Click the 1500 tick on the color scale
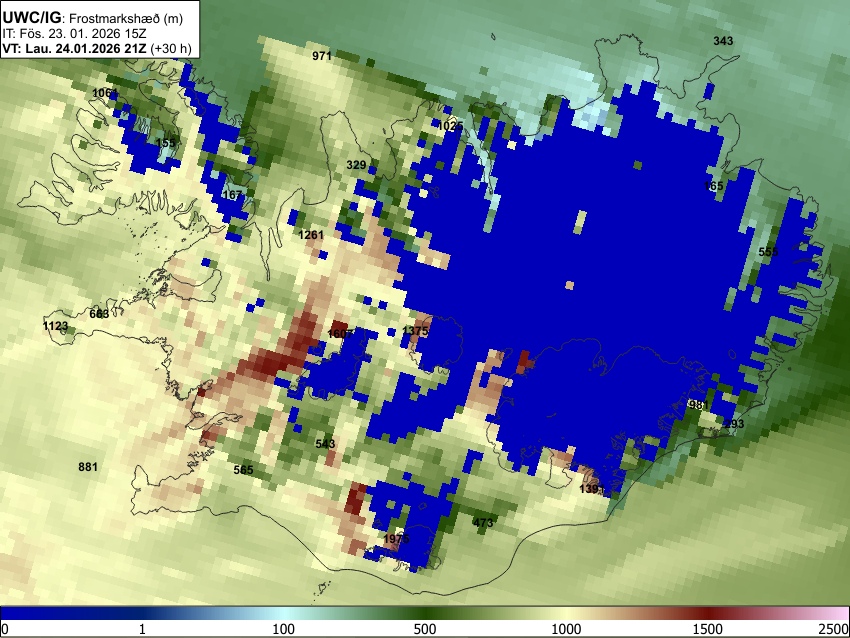The width and height of the screenshot is (850, 638). 708,629
